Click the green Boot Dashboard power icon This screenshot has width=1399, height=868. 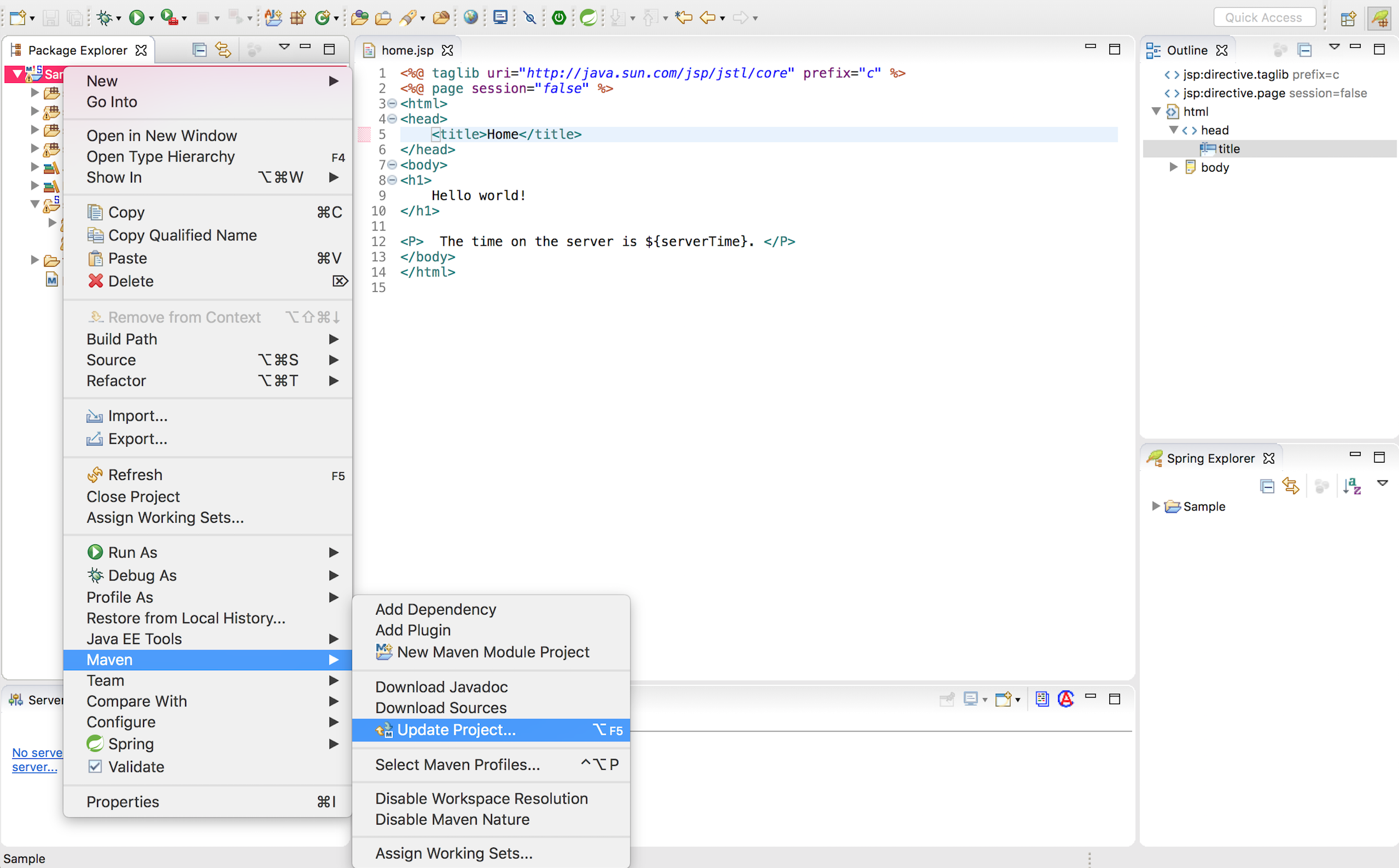click(559, 17)
